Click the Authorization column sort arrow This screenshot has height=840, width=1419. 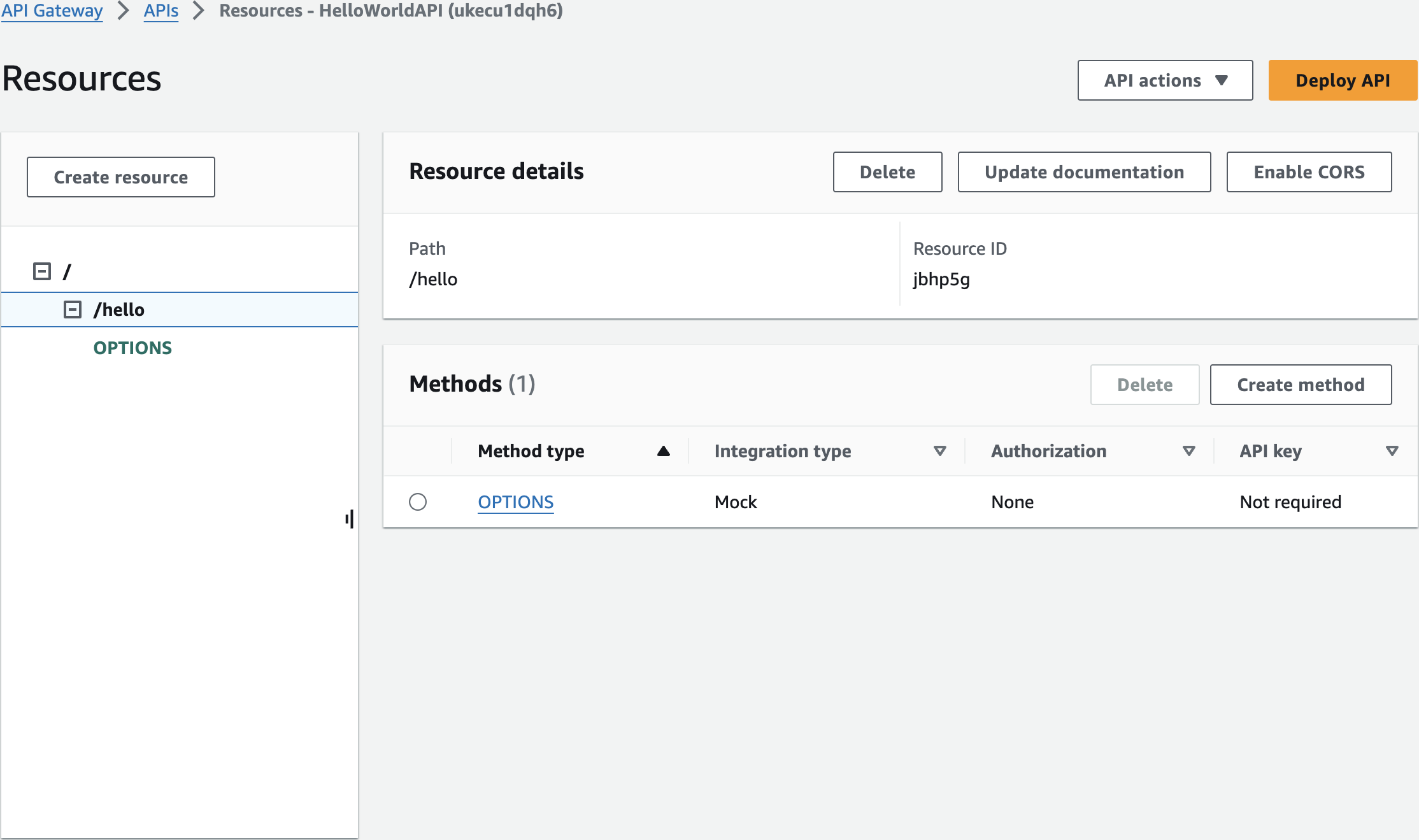click(x=1188, y=451)
